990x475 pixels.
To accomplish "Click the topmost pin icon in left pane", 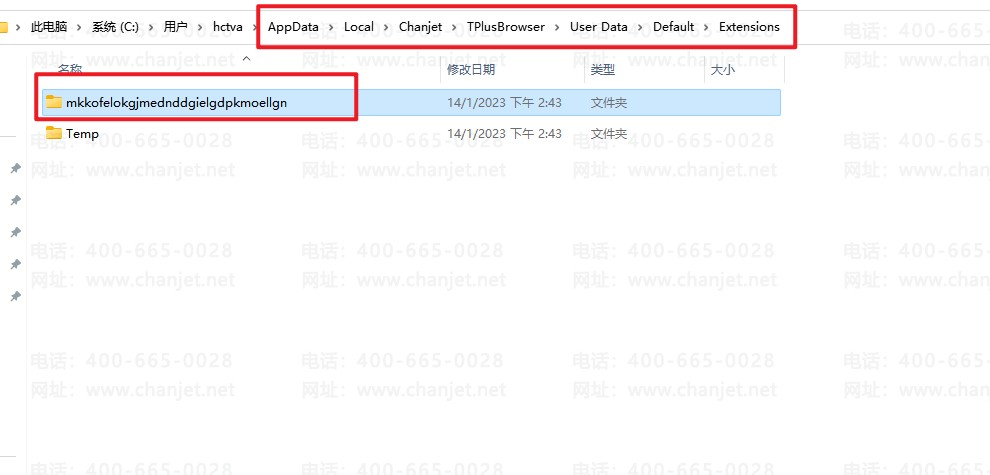I will coord(15,169).
